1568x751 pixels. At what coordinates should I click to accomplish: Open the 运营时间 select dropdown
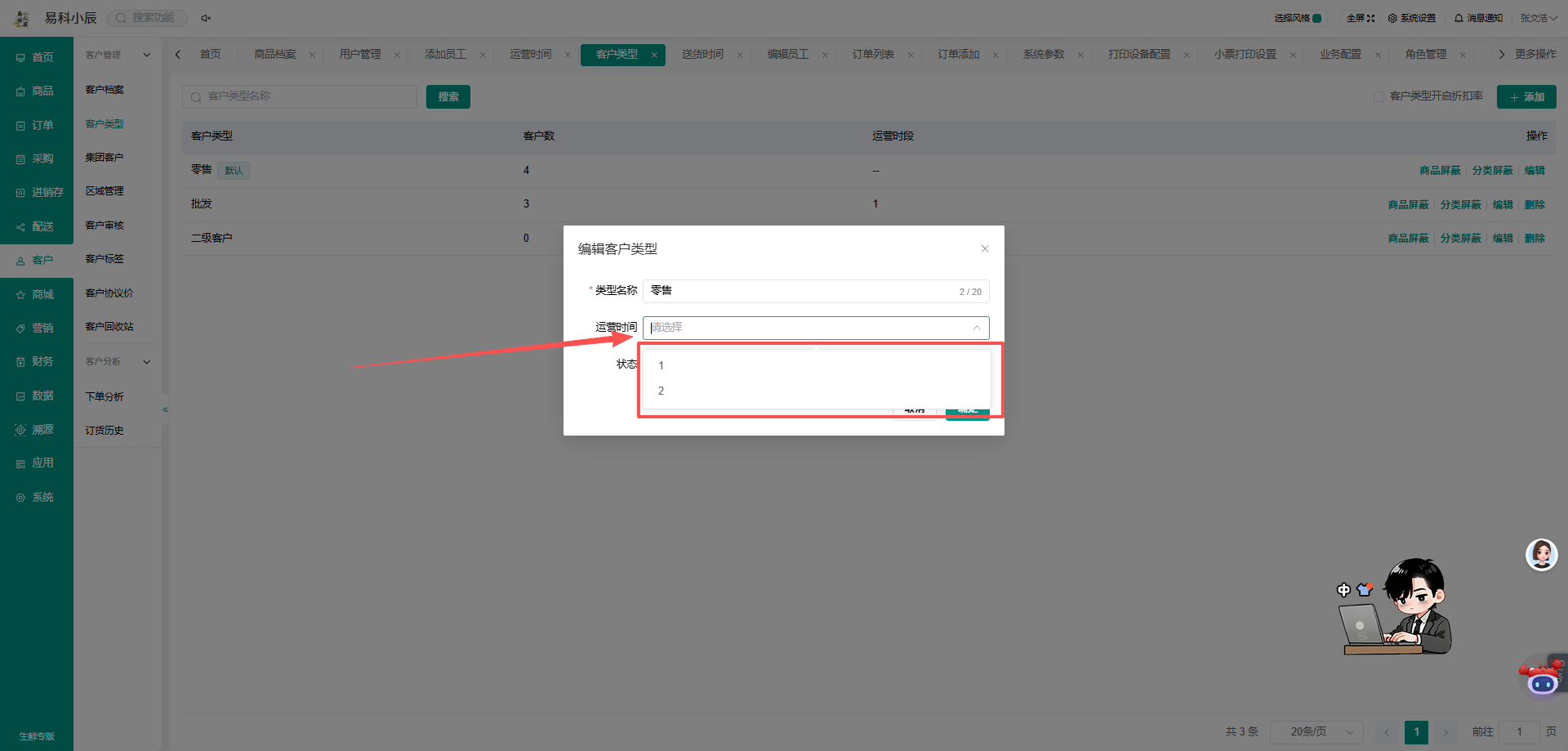(x=816, y=328)
